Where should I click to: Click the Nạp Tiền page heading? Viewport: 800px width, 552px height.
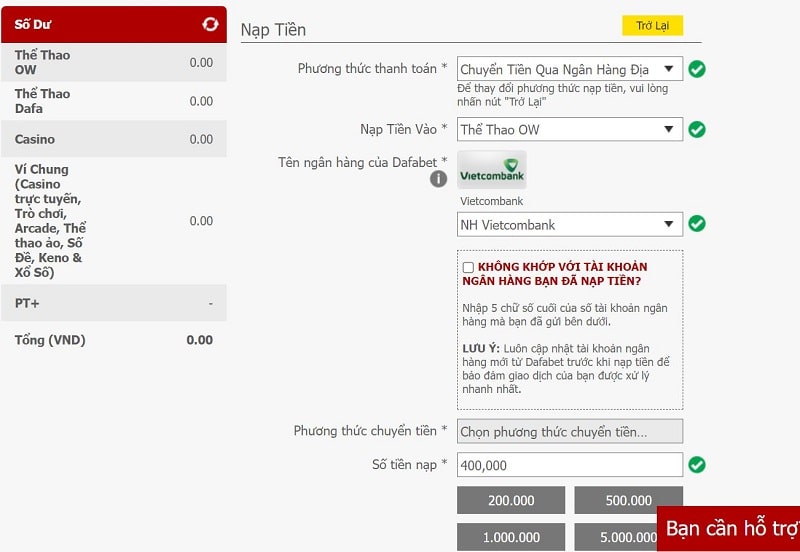click(273, 30)
